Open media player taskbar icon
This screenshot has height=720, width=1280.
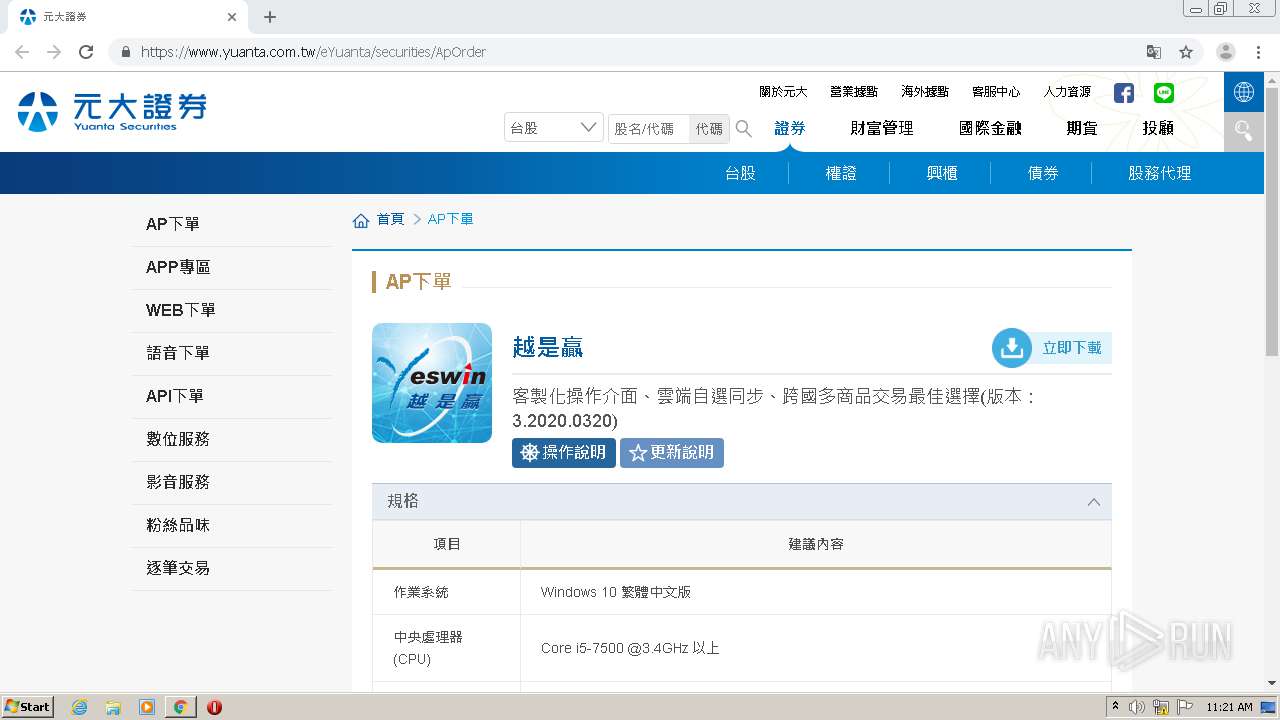(147, 707)
